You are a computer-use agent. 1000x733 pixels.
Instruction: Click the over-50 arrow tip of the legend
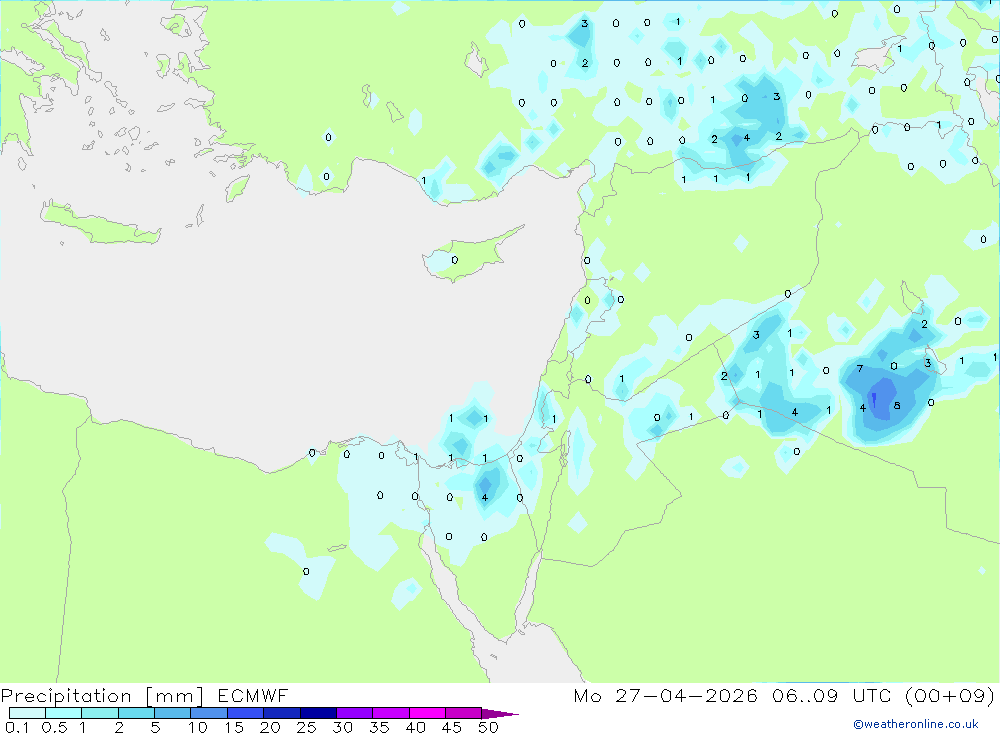point(501,713)
